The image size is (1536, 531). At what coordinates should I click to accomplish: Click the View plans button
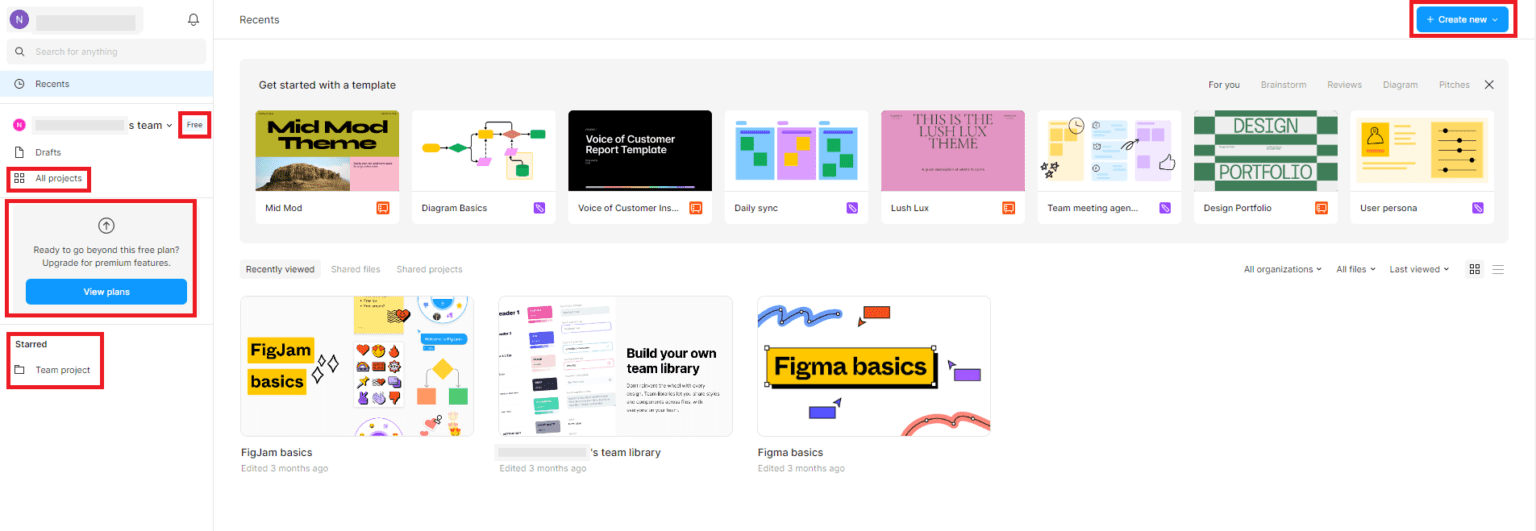coord(106,292)
